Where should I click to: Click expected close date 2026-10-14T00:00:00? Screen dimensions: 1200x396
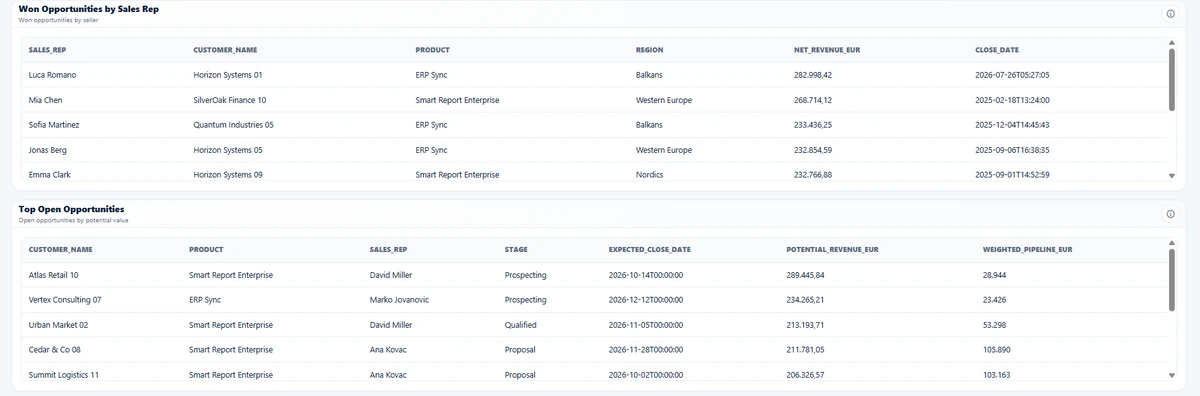click(646, 275)
